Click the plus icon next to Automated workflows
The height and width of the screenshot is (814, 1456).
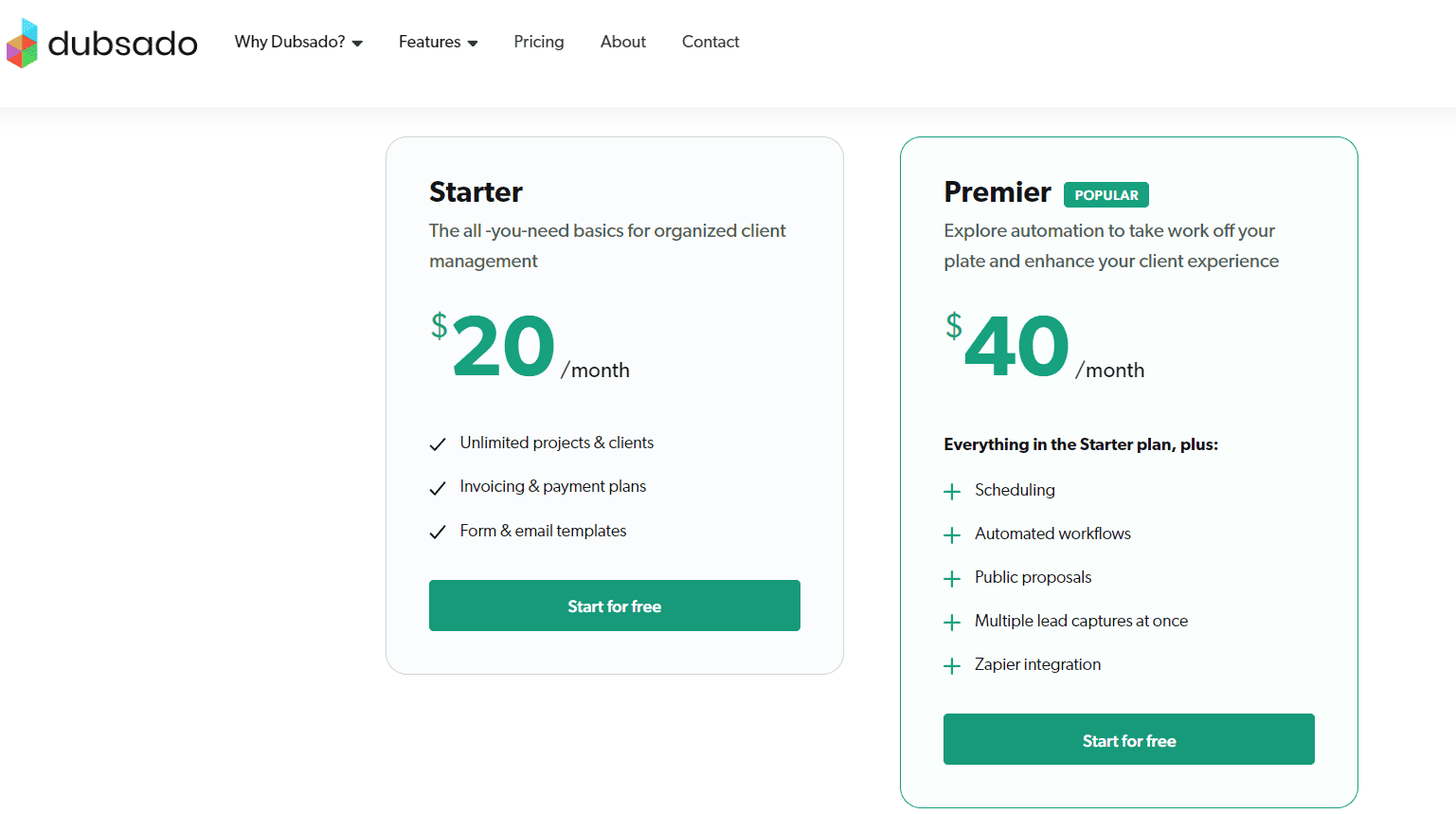(951, 535)
